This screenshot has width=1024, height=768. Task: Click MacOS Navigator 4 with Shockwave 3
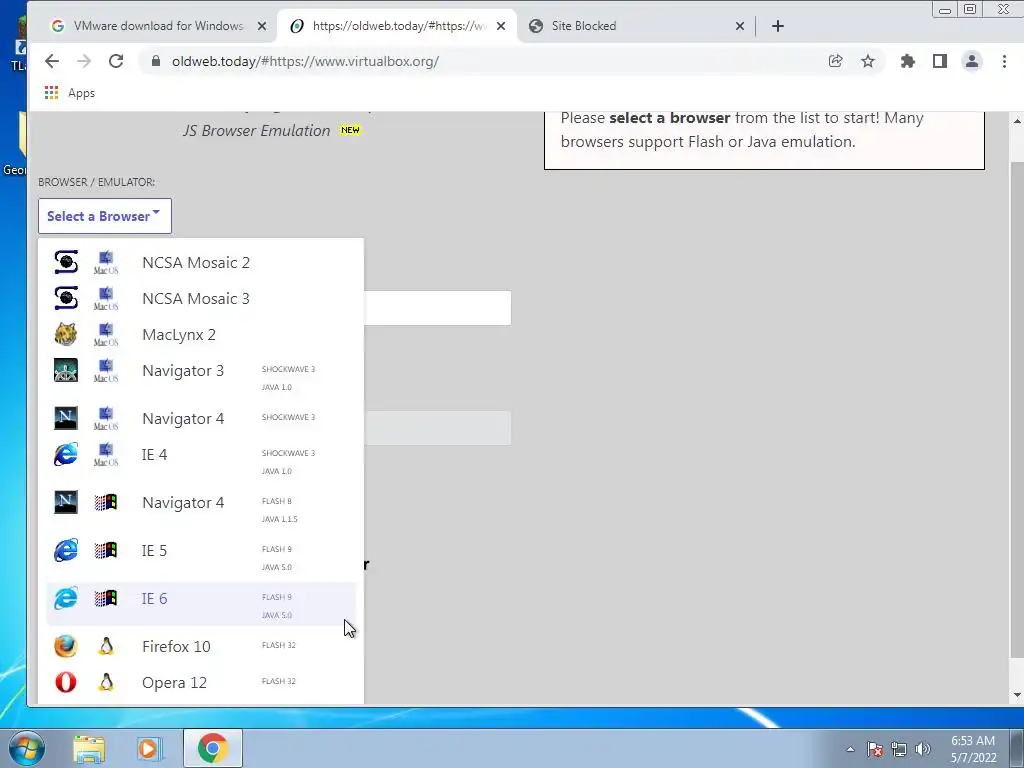[201, 419]
